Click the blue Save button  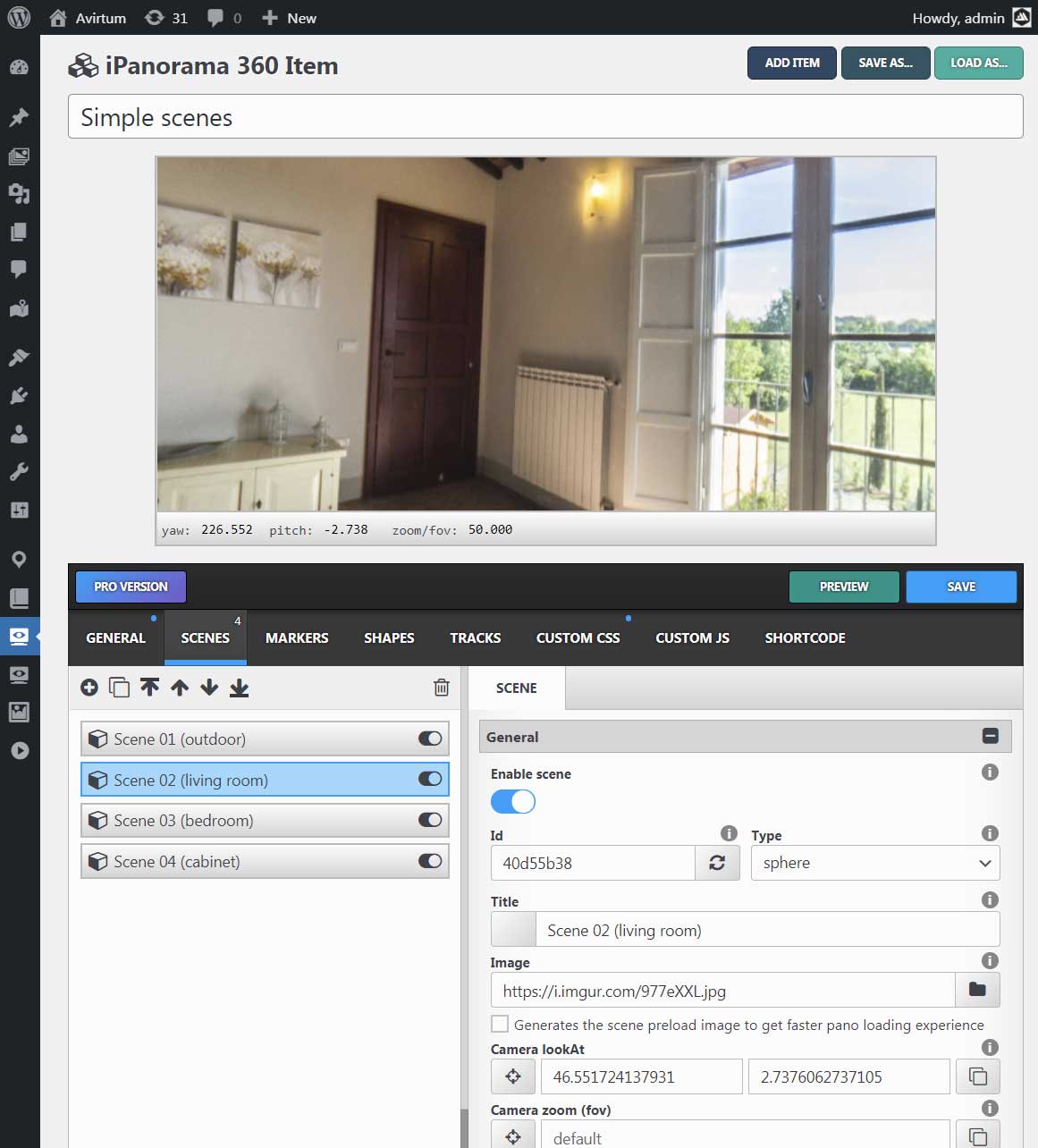click(961, 587)
